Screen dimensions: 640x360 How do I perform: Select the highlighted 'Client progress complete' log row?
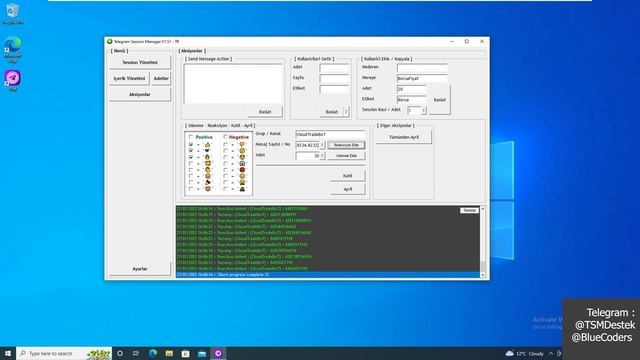tap(328, 275)
